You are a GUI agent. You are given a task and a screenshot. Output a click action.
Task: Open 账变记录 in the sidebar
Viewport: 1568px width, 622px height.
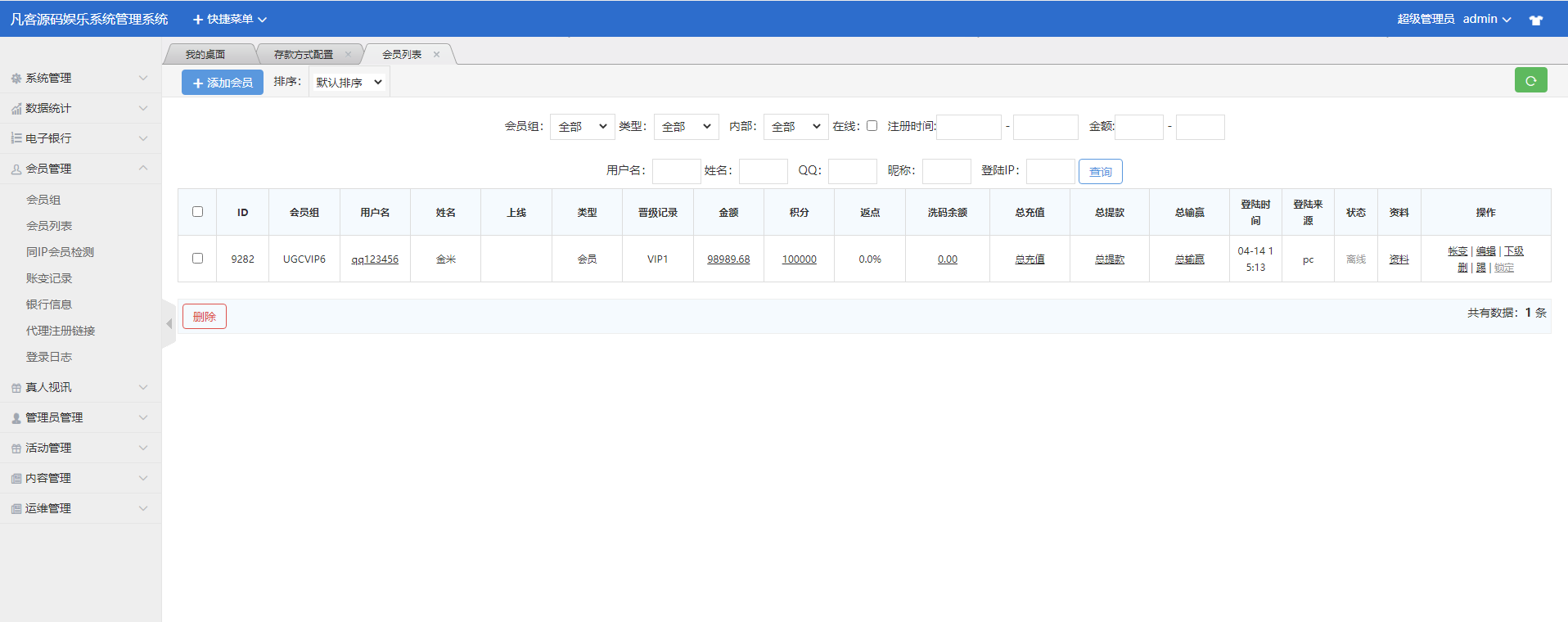coord(49,278)
